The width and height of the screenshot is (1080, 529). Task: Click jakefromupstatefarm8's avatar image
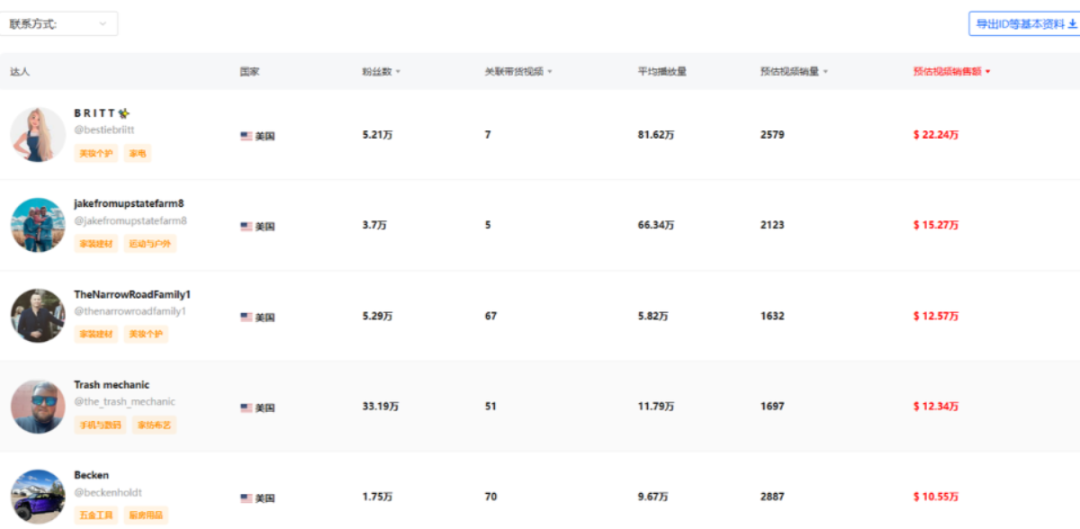pos(38,225)
